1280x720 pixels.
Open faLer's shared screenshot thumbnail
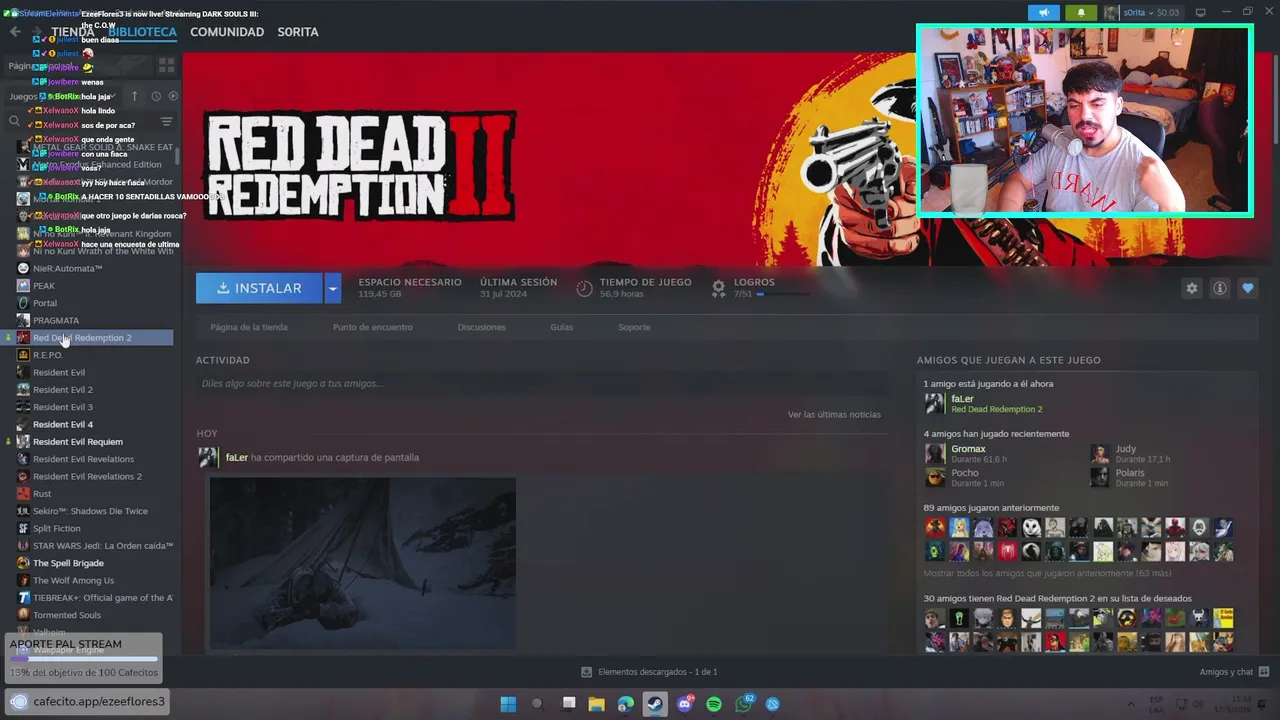point(363,563)
